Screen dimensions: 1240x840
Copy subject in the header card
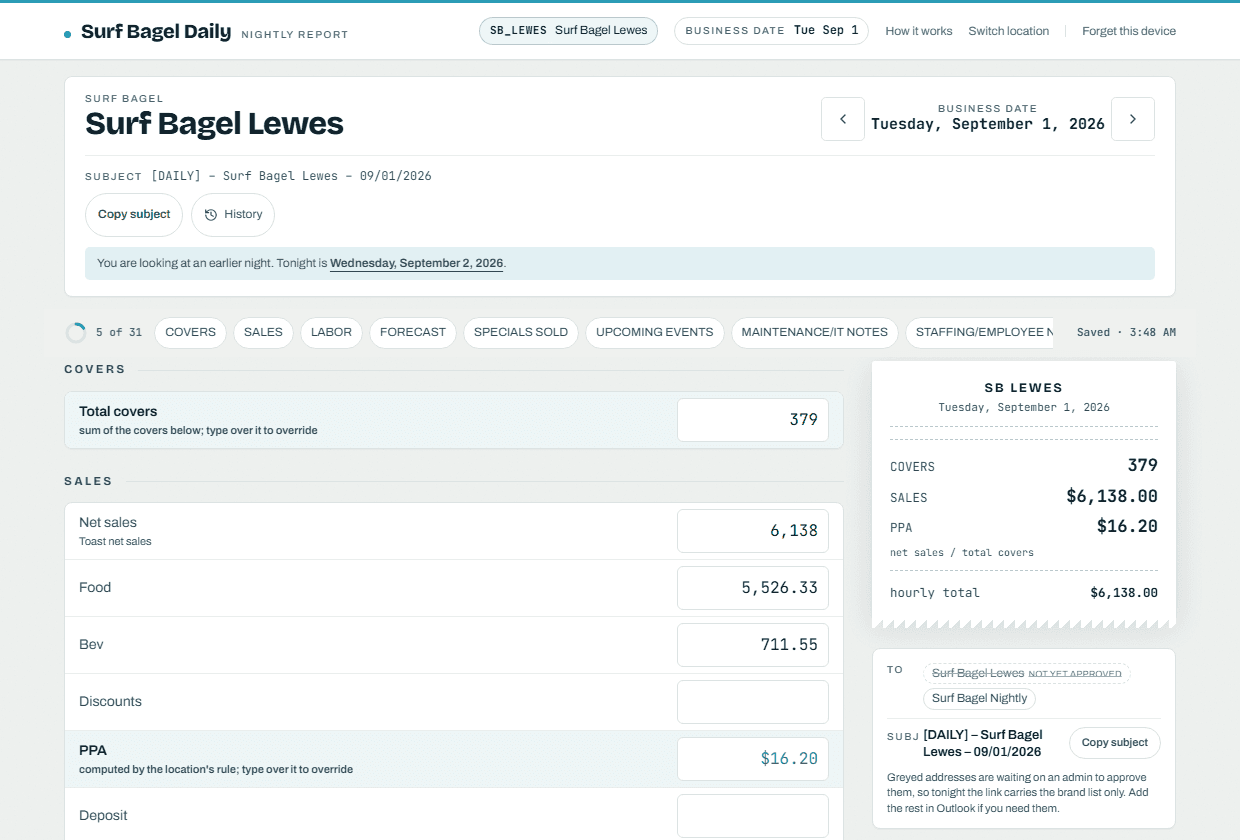(x=134, y=215)
